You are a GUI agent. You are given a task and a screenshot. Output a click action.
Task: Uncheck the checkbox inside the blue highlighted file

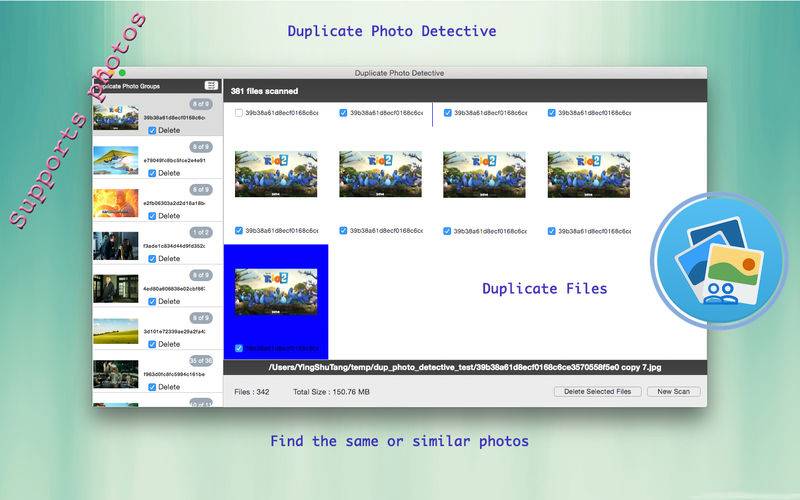(x=239, y=348)
